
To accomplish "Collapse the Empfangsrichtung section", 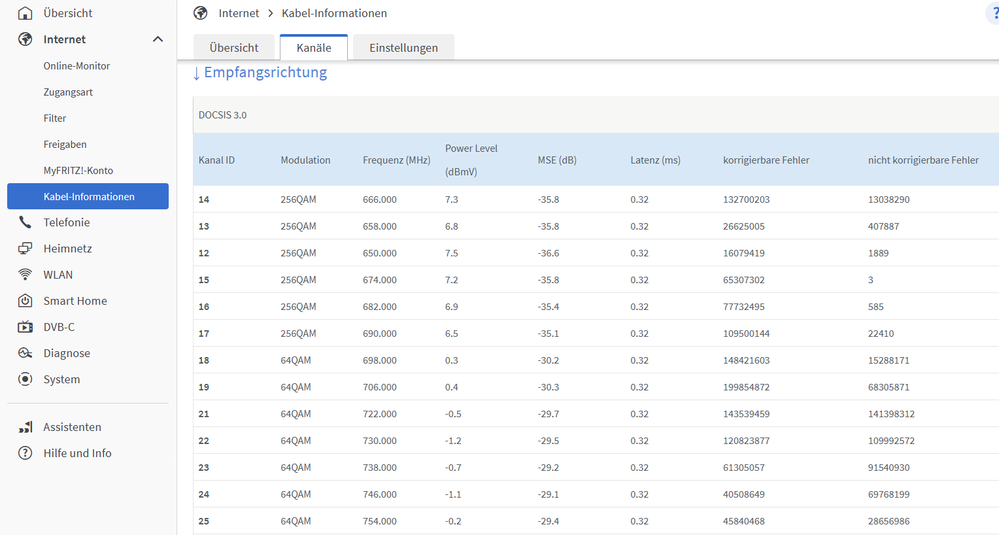I will 259,73.
